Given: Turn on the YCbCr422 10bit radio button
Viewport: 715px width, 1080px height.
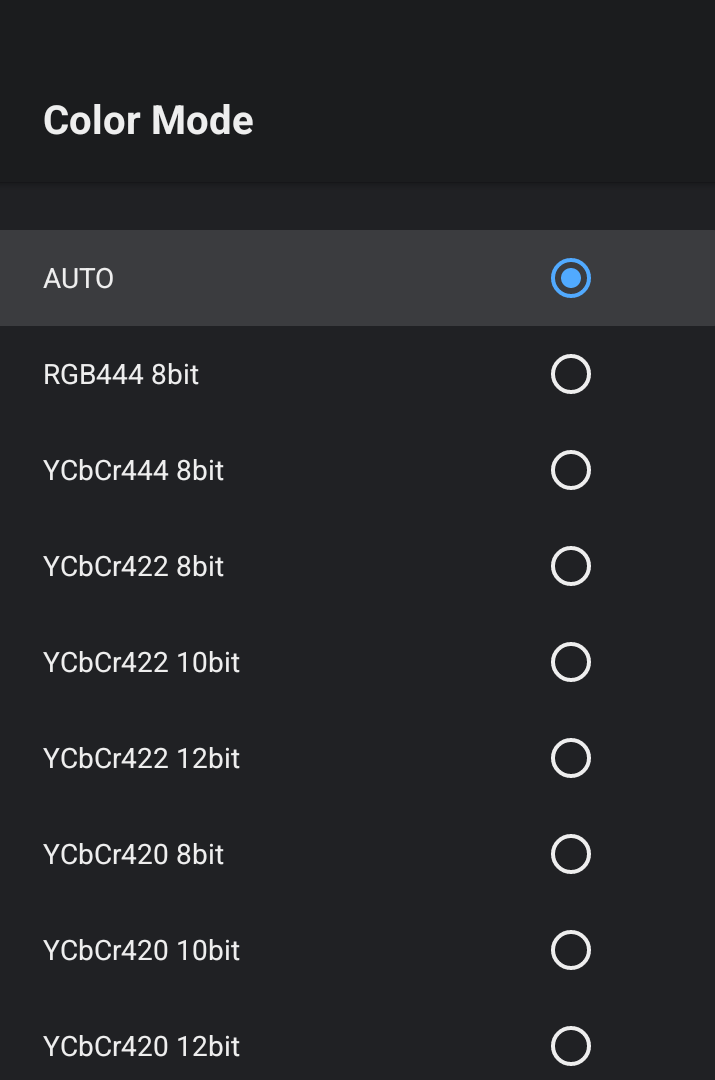Looking at the screenshot, I should point(571,662).
